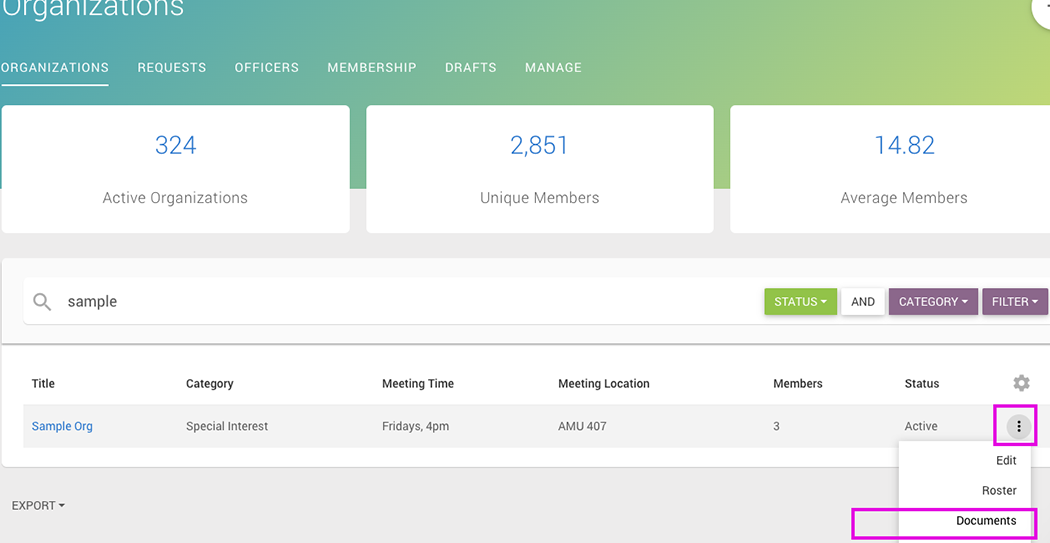Open the MEMBERSHIP tab
1050x543 pixels.
click(371, 68)
